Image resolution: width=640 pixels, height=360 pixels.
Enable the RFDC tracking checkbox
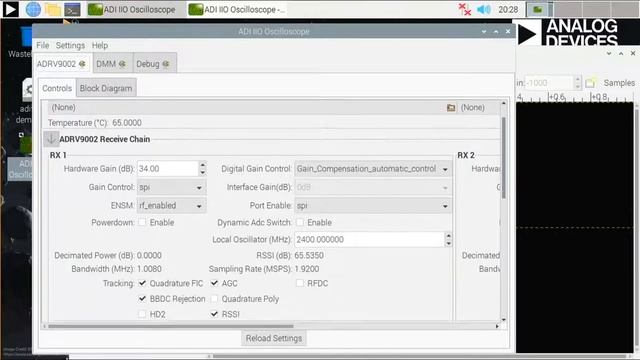tap(300, 283)
